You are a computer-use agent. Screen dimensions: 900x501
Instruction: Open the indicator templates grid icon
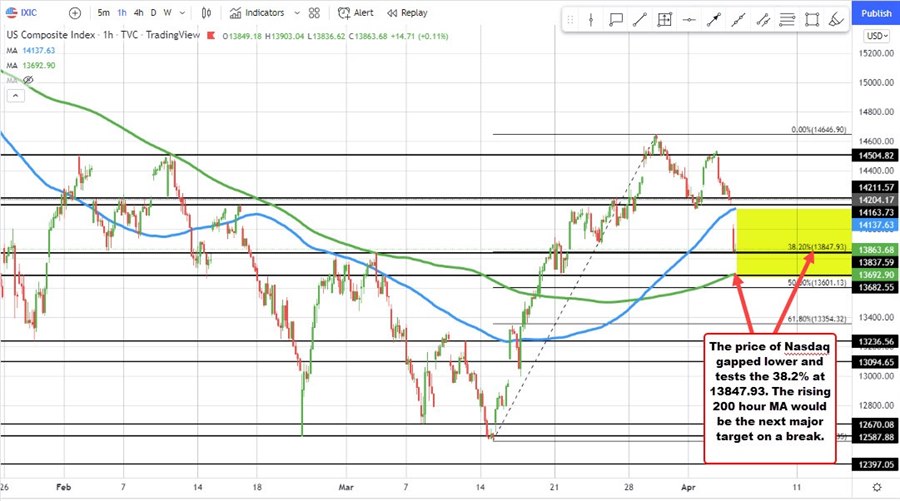(x=314, y=13)
